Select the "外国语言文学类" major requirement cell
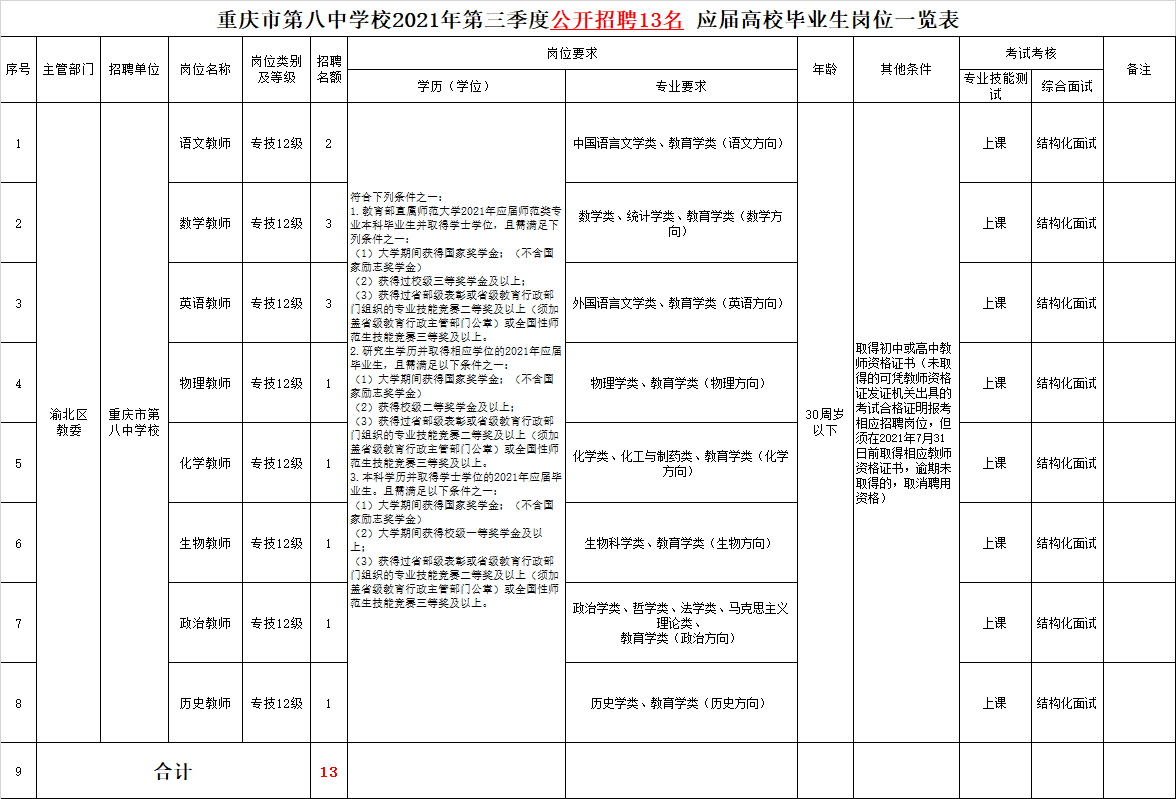Viewport: 1176px width, 799px height. tap(681, 303)
